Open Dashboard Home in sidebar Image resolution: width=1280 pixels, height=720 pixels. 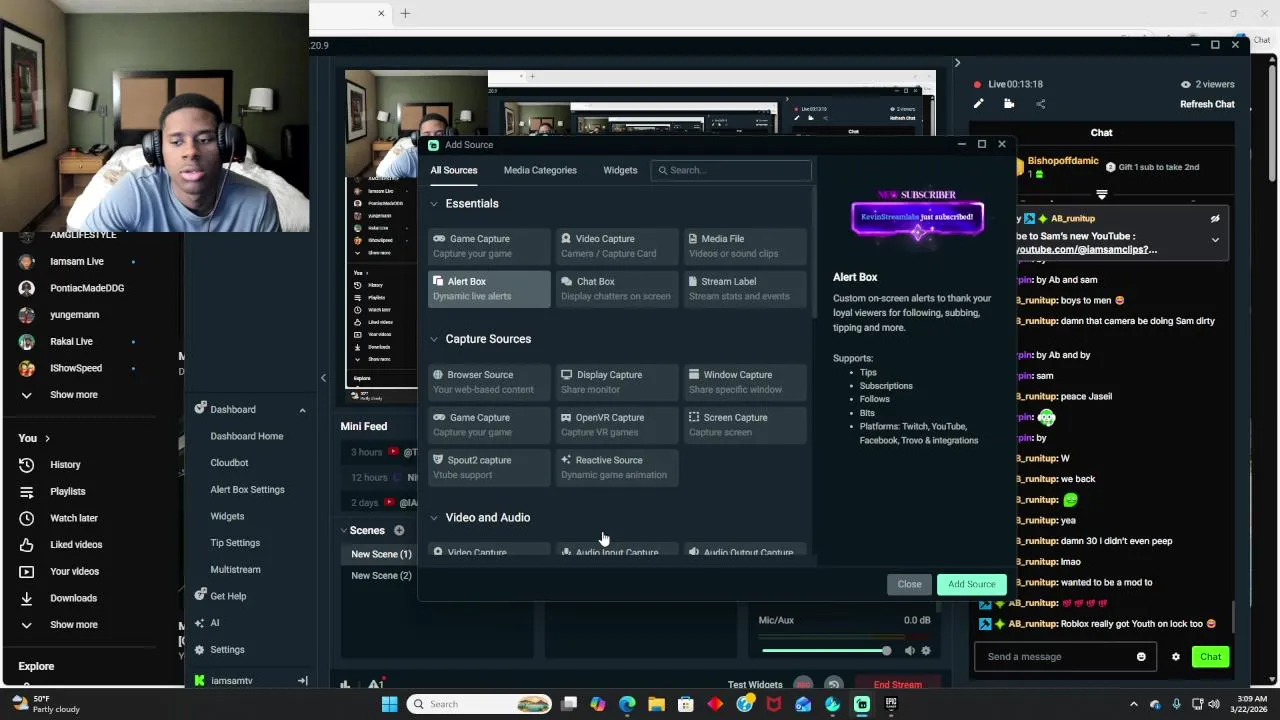coord(247,436)
